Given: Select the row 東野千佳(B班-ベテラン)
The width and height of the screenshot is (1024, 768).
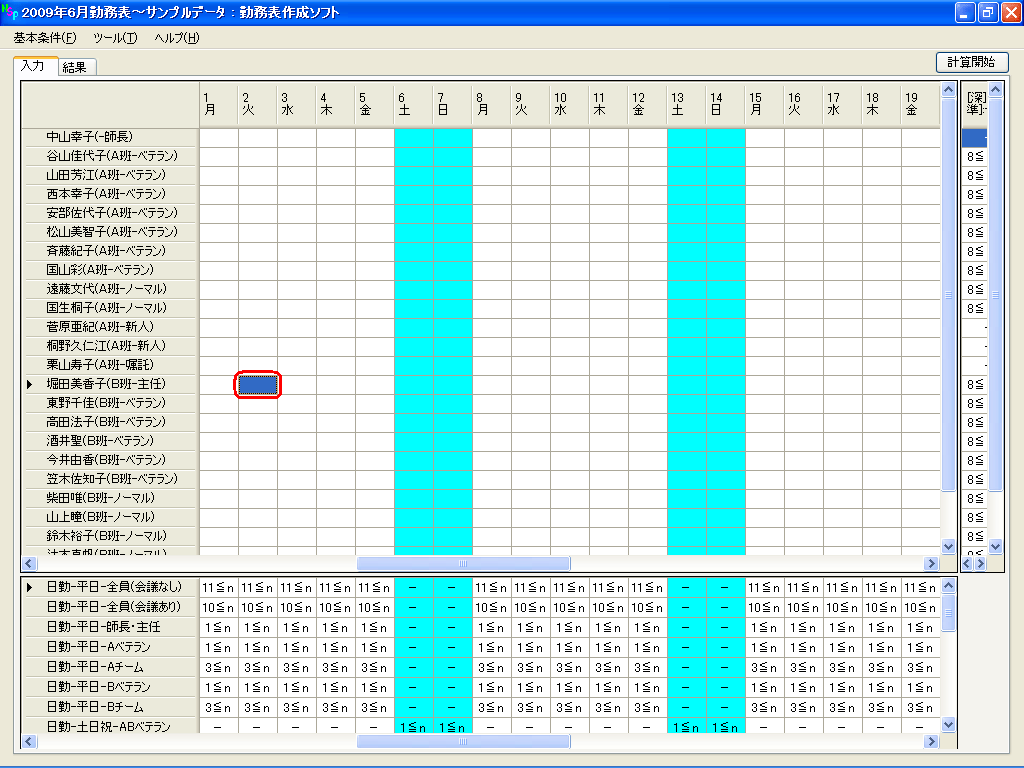Looking at the screenshot, I should (x=110, y=403).
